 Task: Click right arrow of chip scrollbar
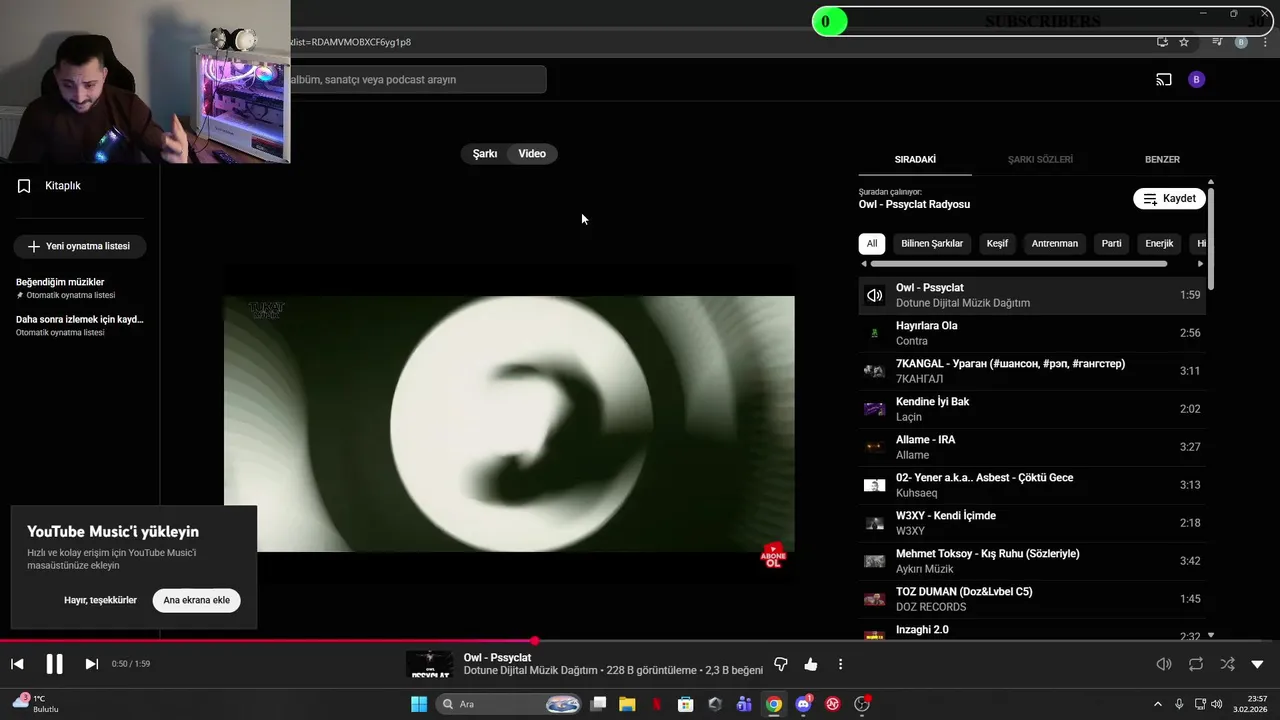coord(1201,264)
